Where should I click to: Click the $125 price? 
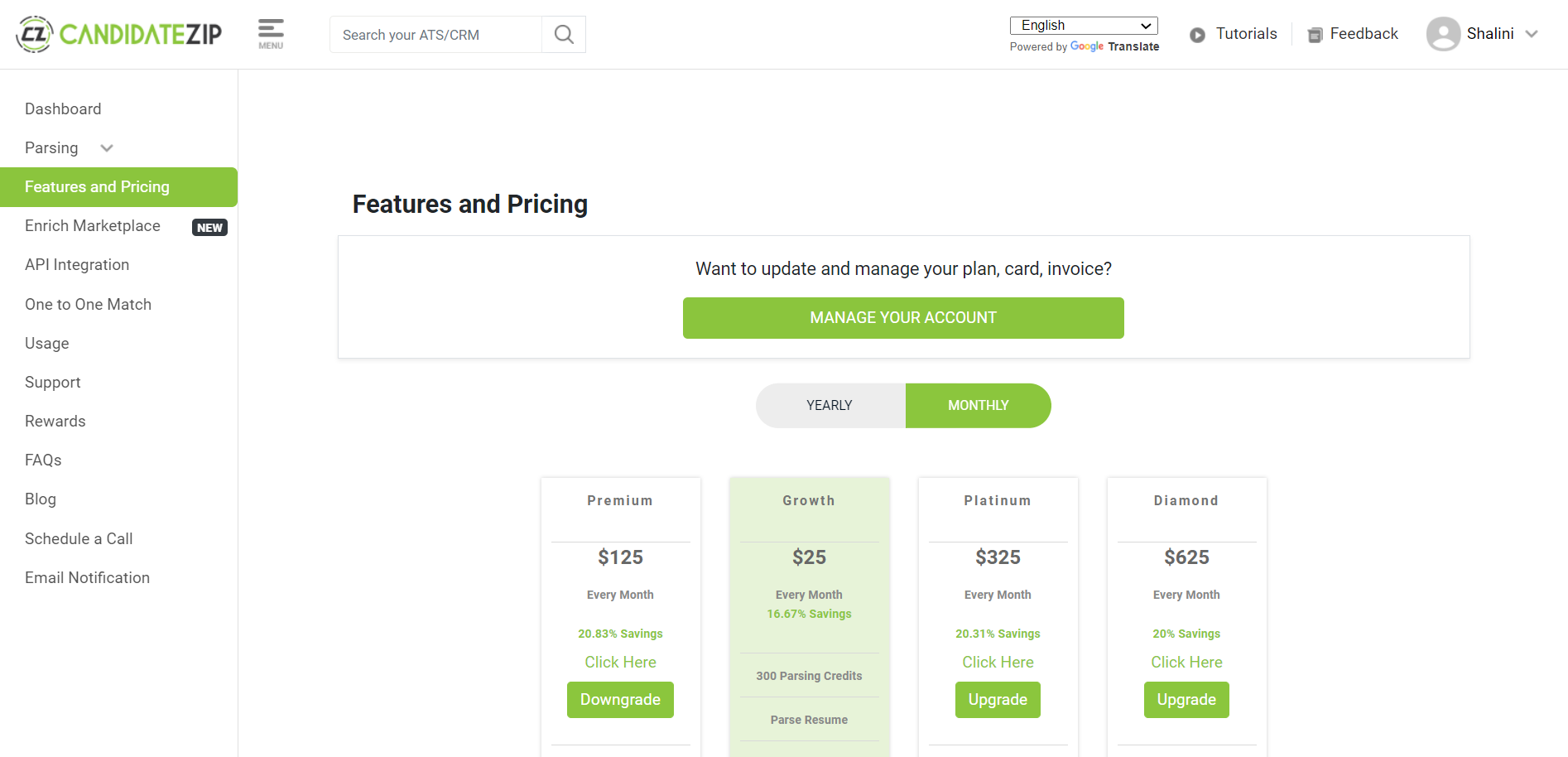[620, 557]
